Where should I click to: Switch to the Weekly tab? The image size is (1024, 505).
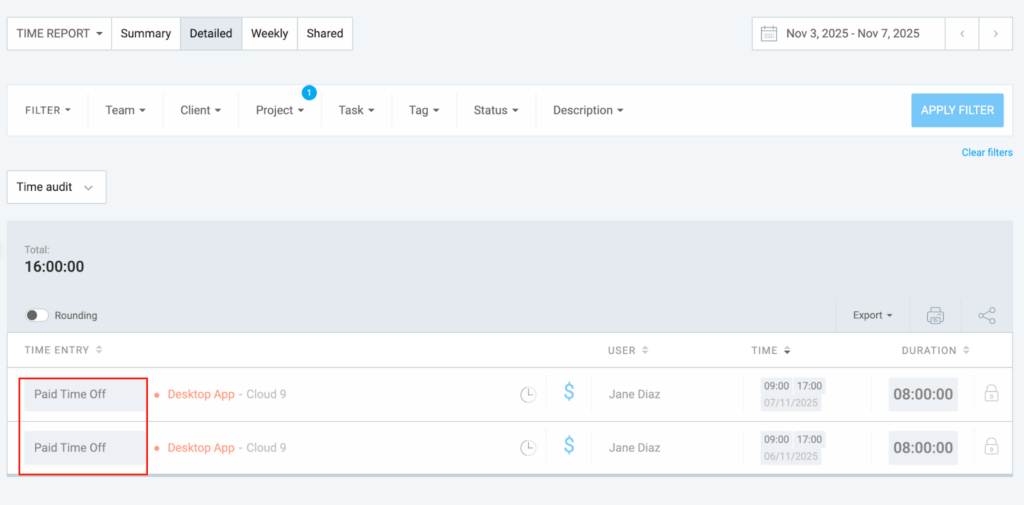pyautogui.click(x=269, y=33)
